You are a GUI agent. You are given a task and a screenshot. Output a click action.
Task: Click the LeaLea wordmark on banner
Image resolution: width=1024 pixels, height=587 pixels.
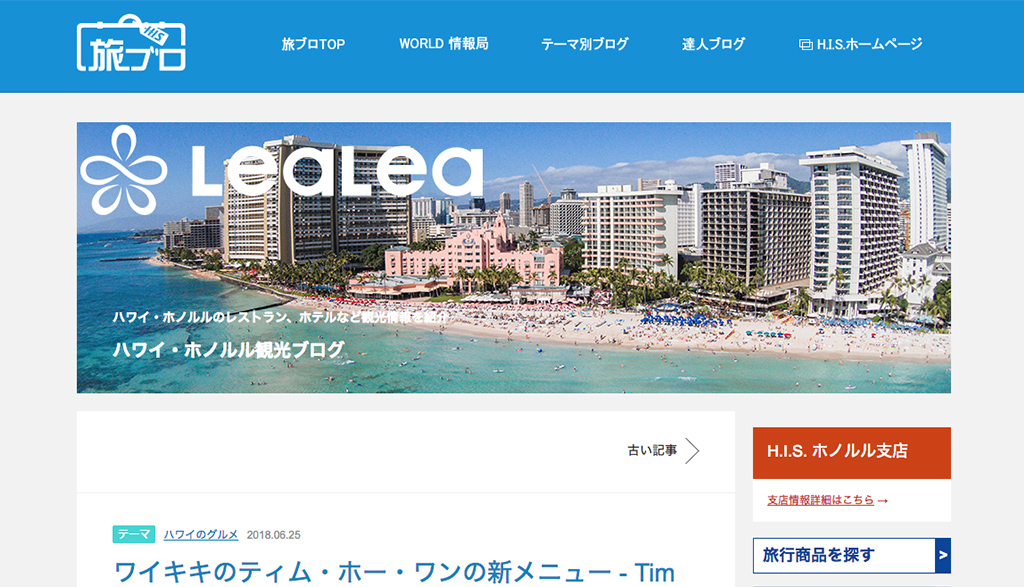pos(337,170)
